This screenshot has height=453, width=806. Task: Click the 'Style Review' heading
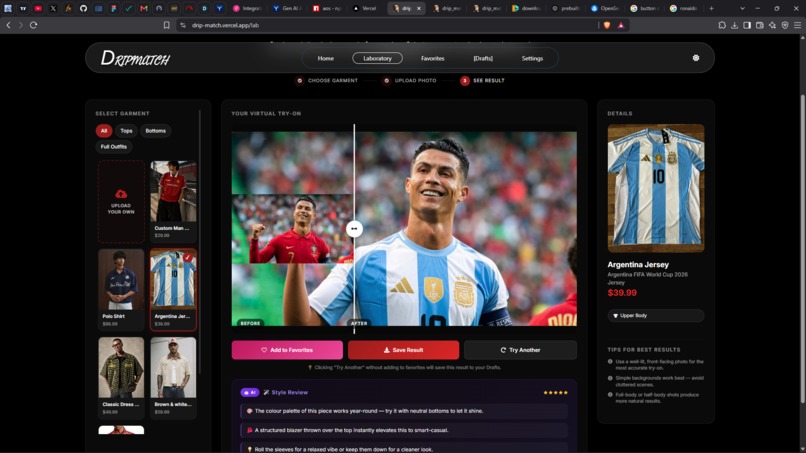[289, 392]
